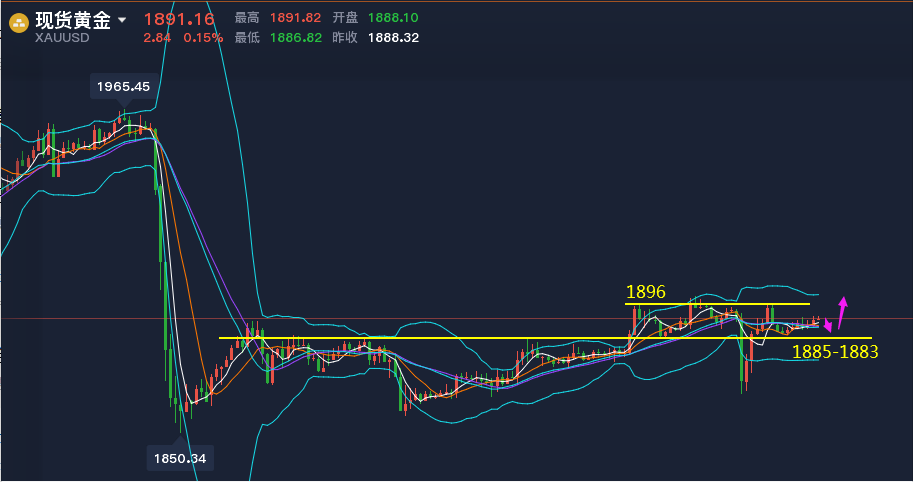Screen dimensions: 913x482
Task: Click the 开盘 label
Action: pos(345,18)
